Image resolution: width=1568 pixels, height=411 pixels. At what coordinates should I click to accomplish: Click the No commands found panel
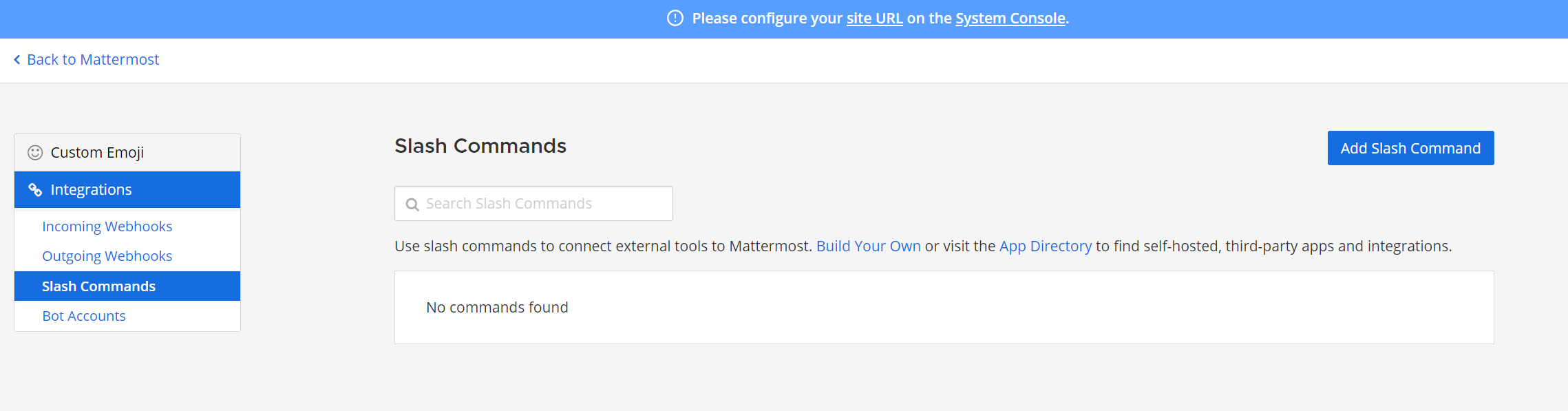pos(944,308)
